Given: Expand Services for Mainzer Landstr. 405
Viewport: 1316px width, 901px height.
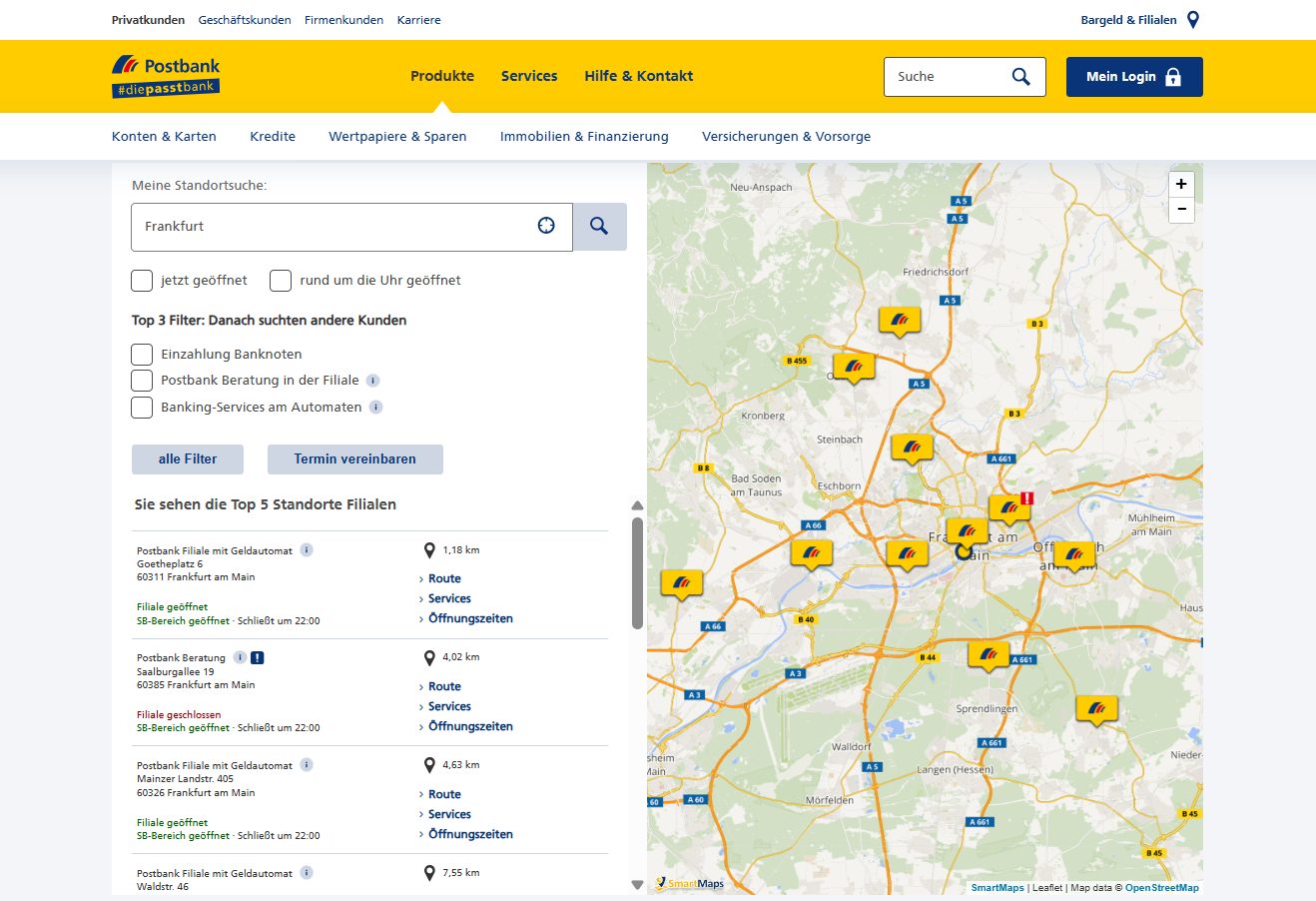Looking at the screenshot, I should 449,814.
